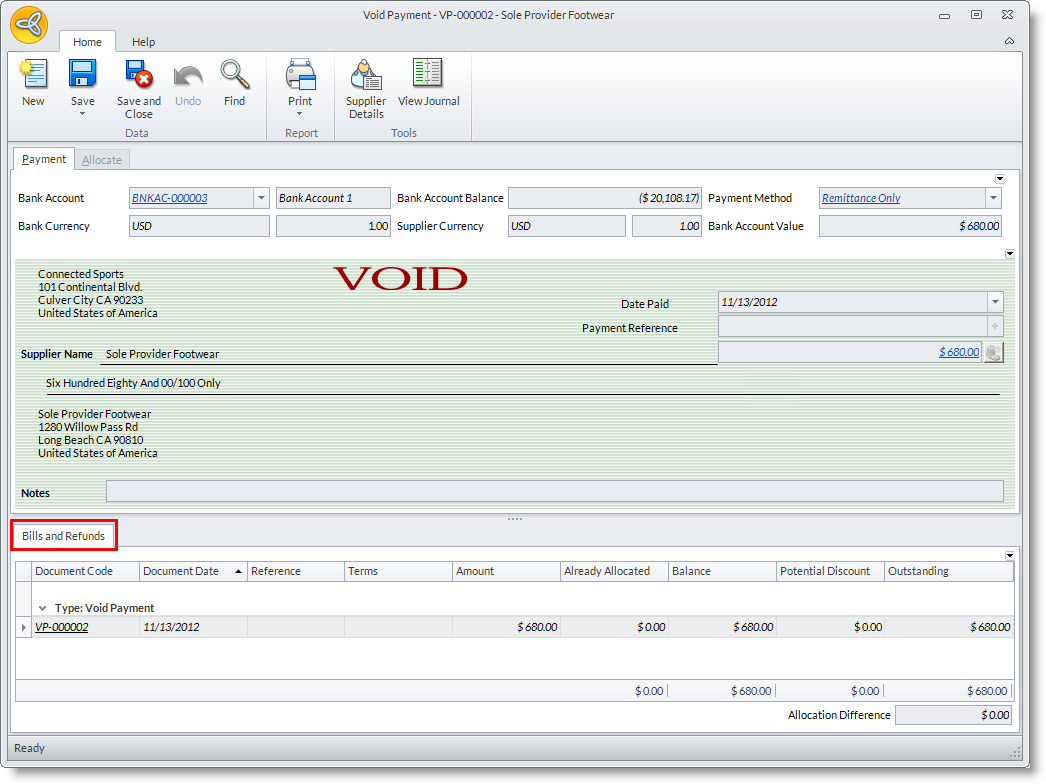Open the Print report icon

coord(300,75)
